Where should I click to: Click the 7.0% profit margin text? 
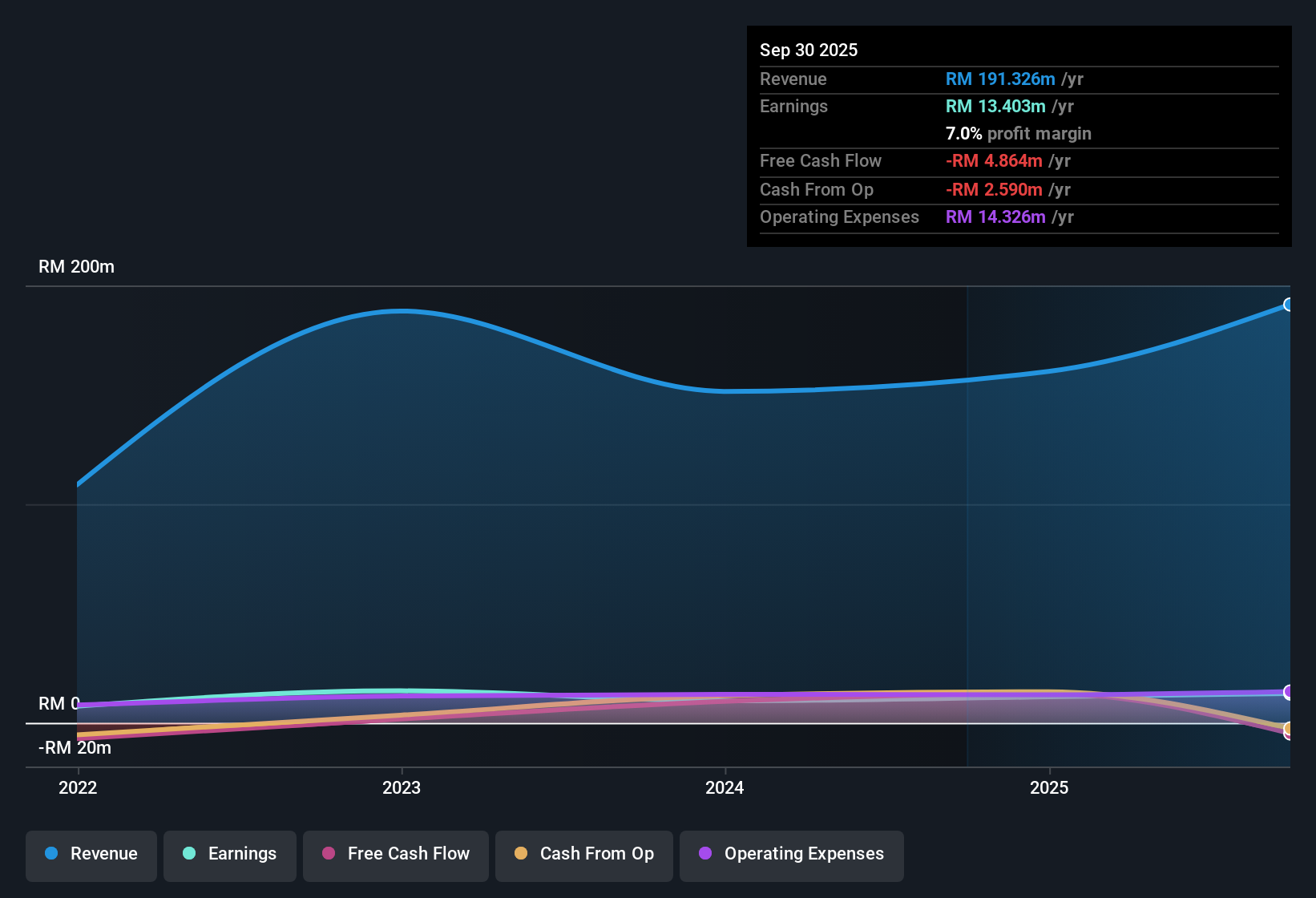click(1019, 133)
